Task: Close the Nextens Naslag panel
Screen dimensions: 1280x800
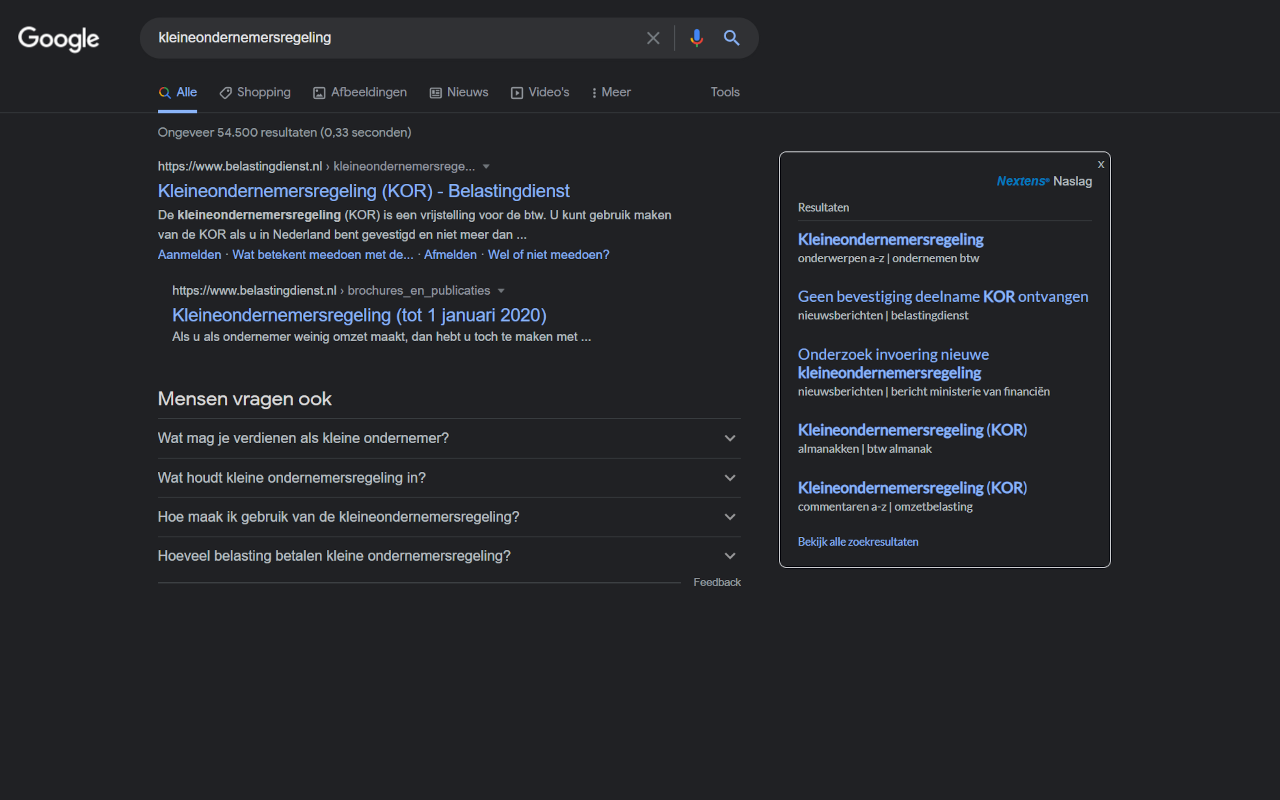Action: pos(1101,164)
